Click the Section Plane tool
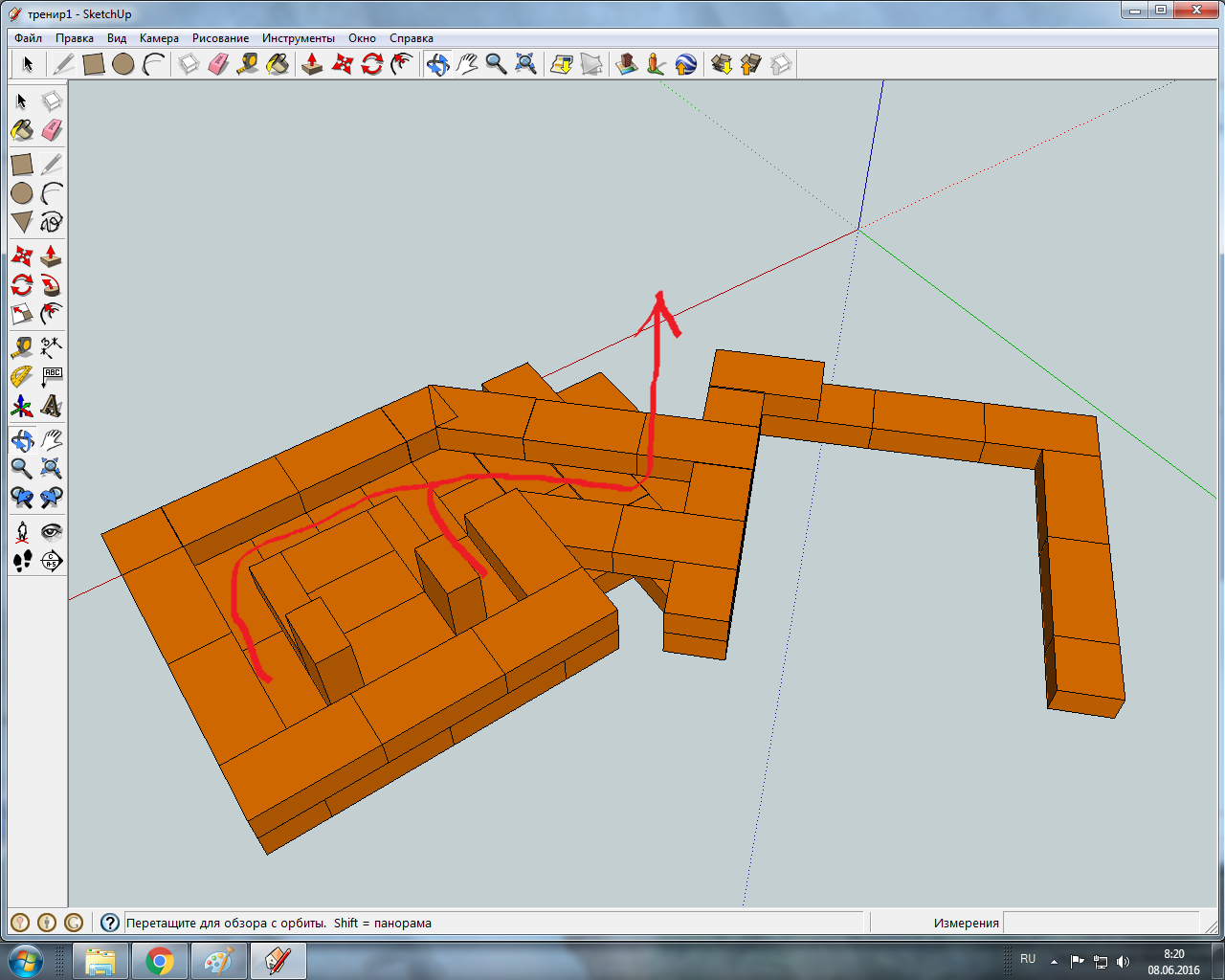 click(52, 561)
